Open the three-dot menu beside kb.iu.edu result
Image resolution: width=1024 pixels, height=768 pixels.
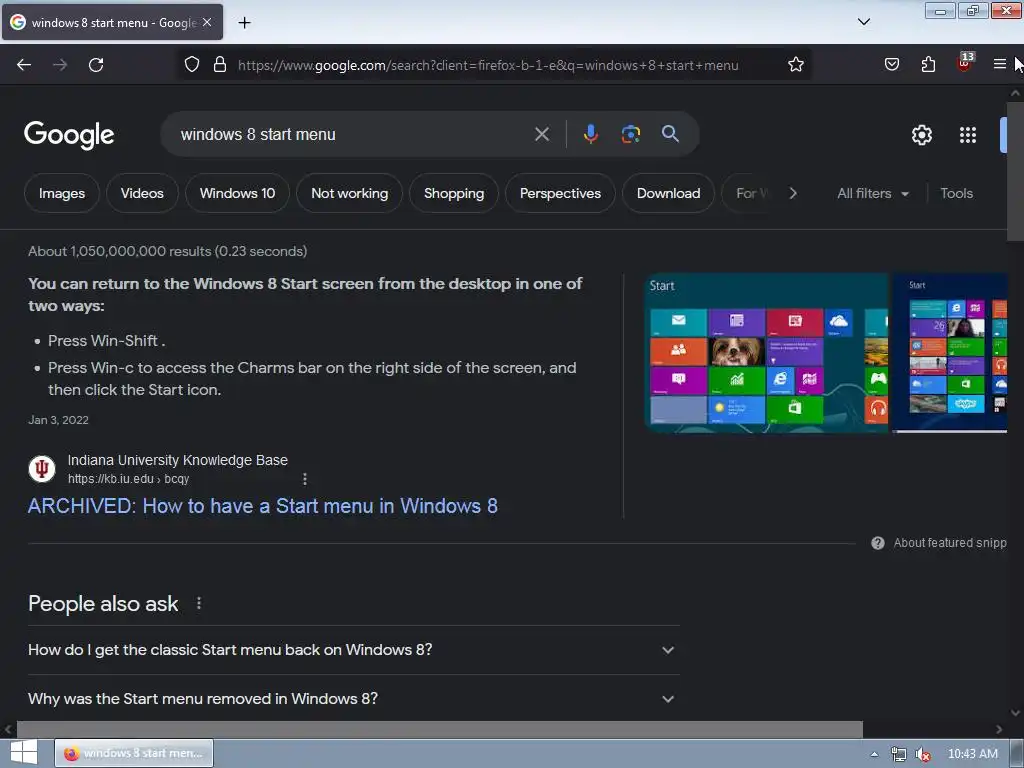pos(304,479)
